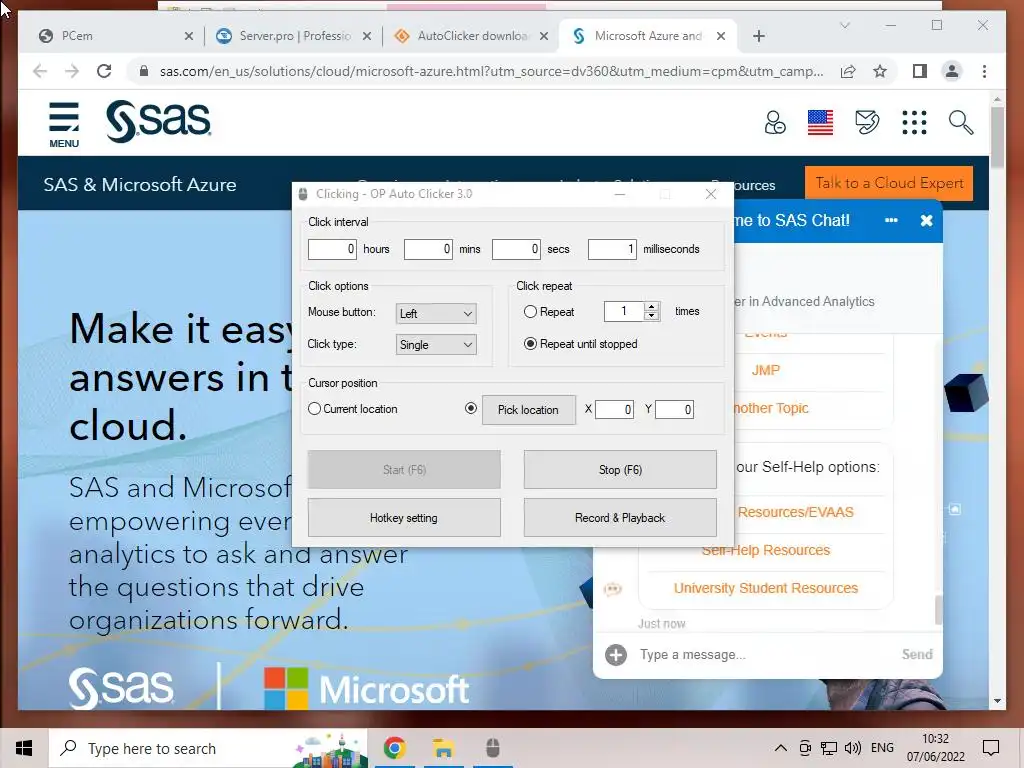Open Hotkey setting
Viewport: 1024px width, 768px height.
click(x=404, y=518)
